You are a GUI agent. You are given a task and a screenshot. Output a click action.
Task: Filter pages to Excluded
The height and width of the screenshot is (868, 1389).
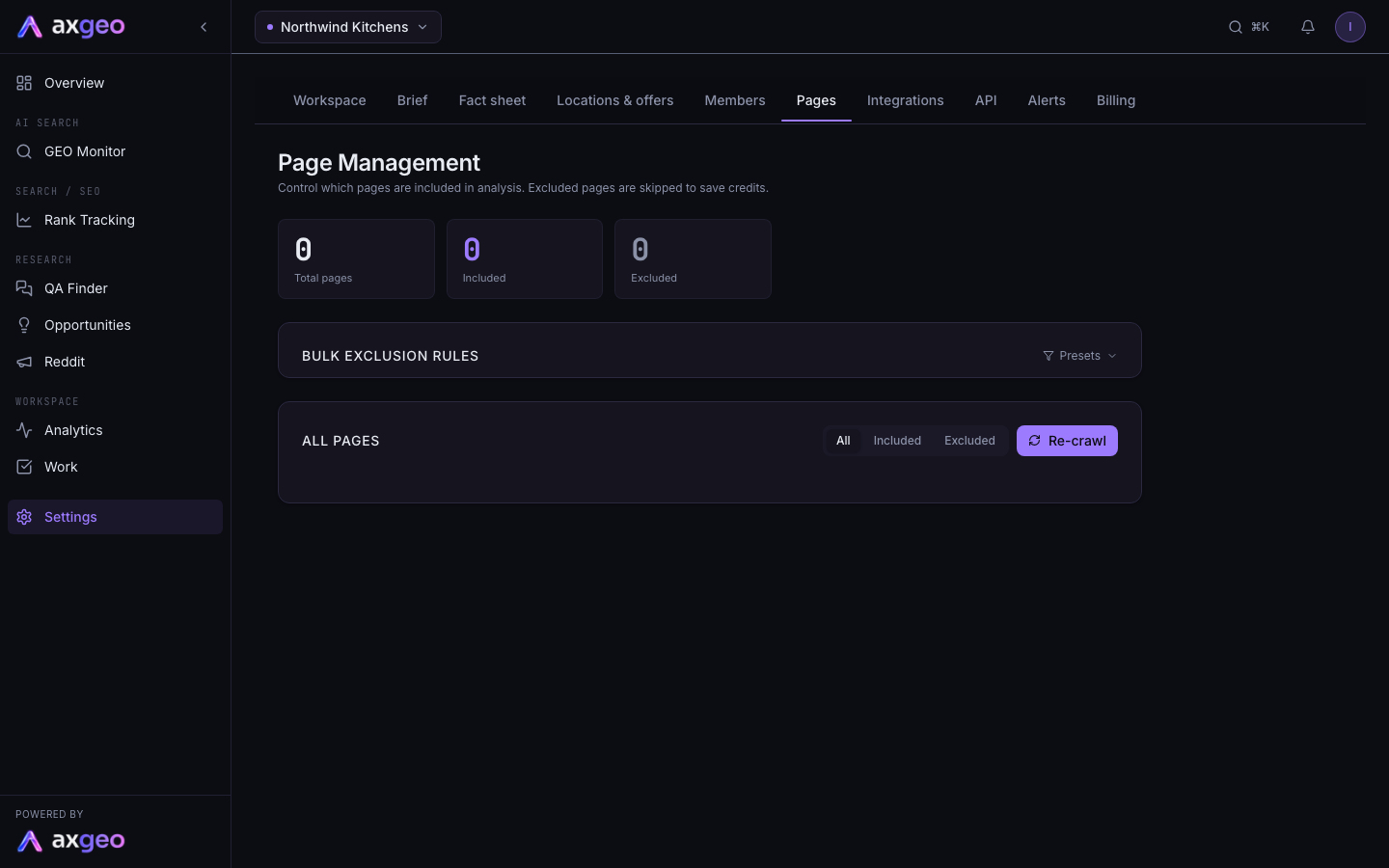(969, 441)
